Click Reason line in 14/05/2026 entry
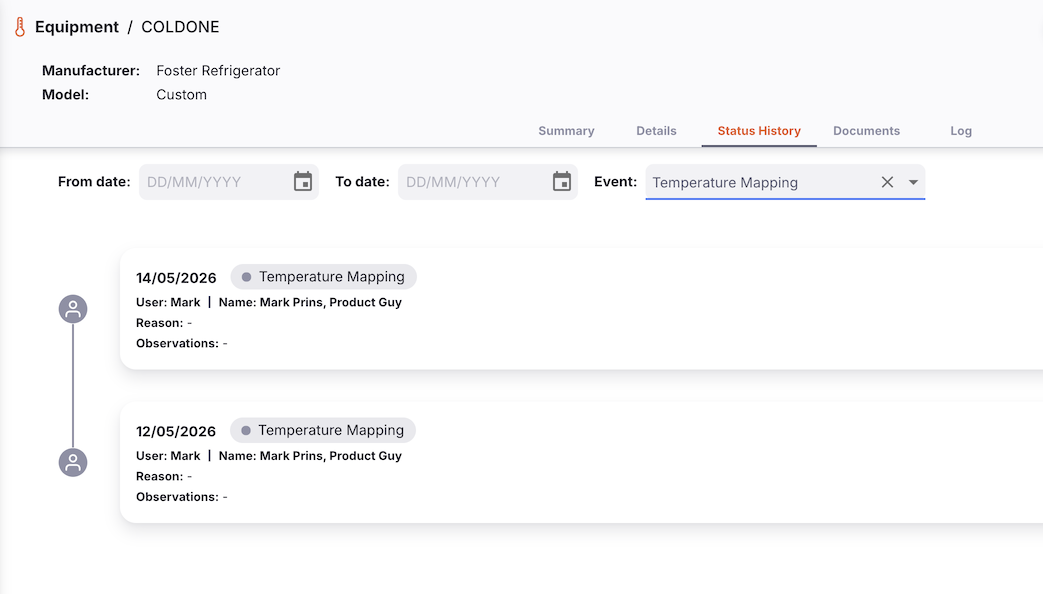This screenshot has width=1043, height=594. point(164,323)
